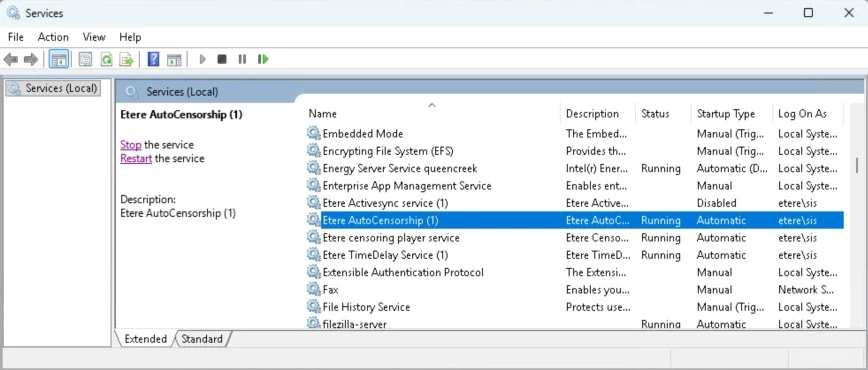Select Enterprise App Management Service
Screen dimensions: 868x370
pyautogui.click(x=407, y=186)
